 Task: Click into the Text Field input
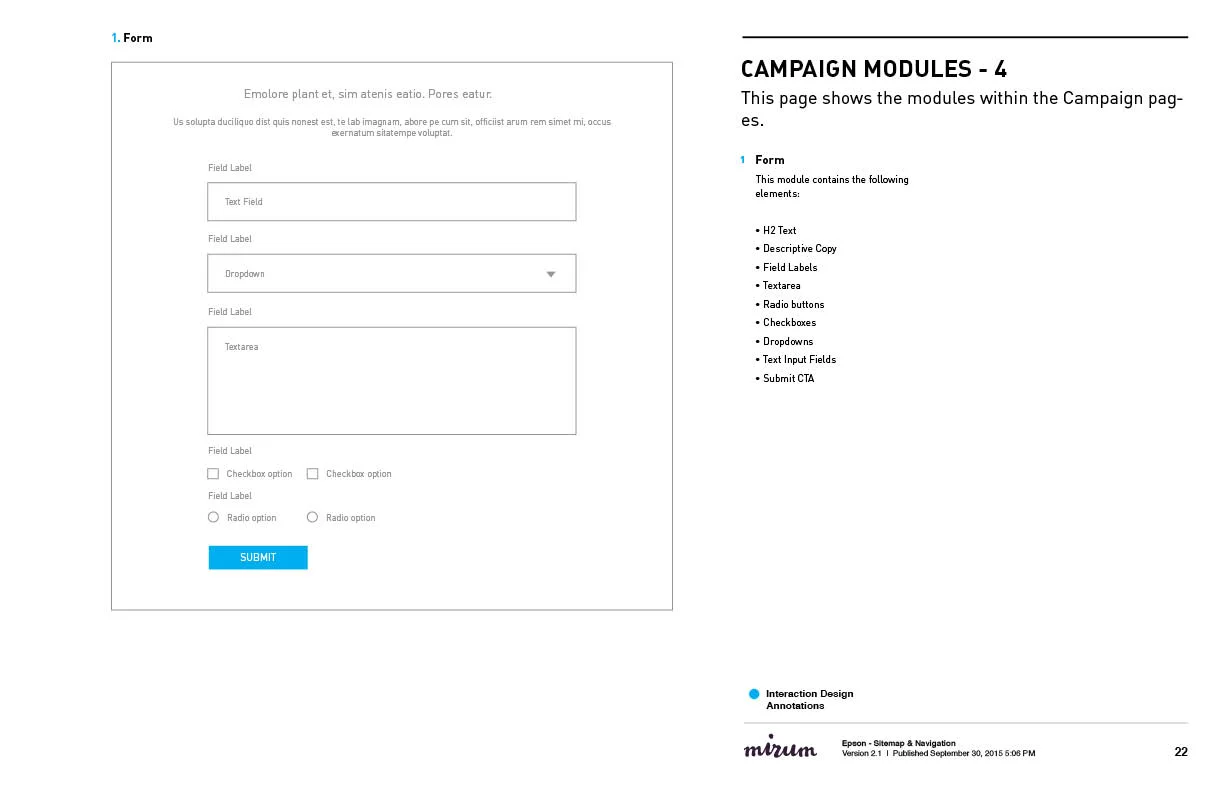392,201
